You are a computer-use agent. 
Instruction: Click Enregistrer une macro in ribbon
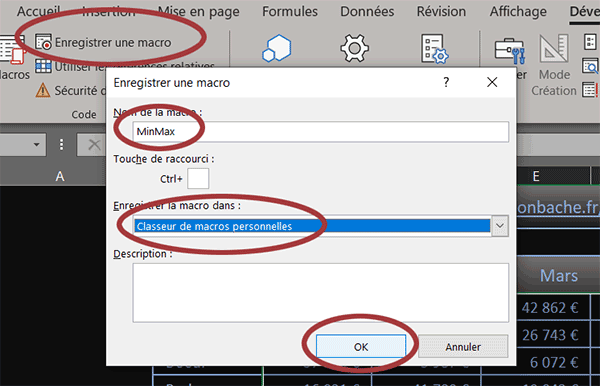pos(103,42)
